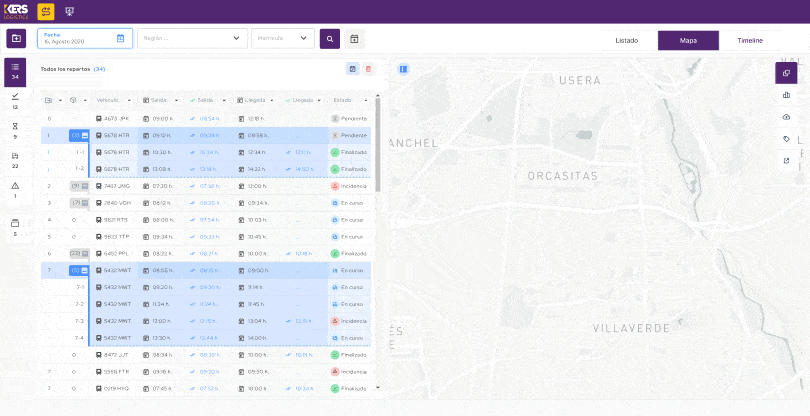Viewport: 810px width, 416px height.
Task: Switch to the Timeline tab
Action: coord(750,40)
